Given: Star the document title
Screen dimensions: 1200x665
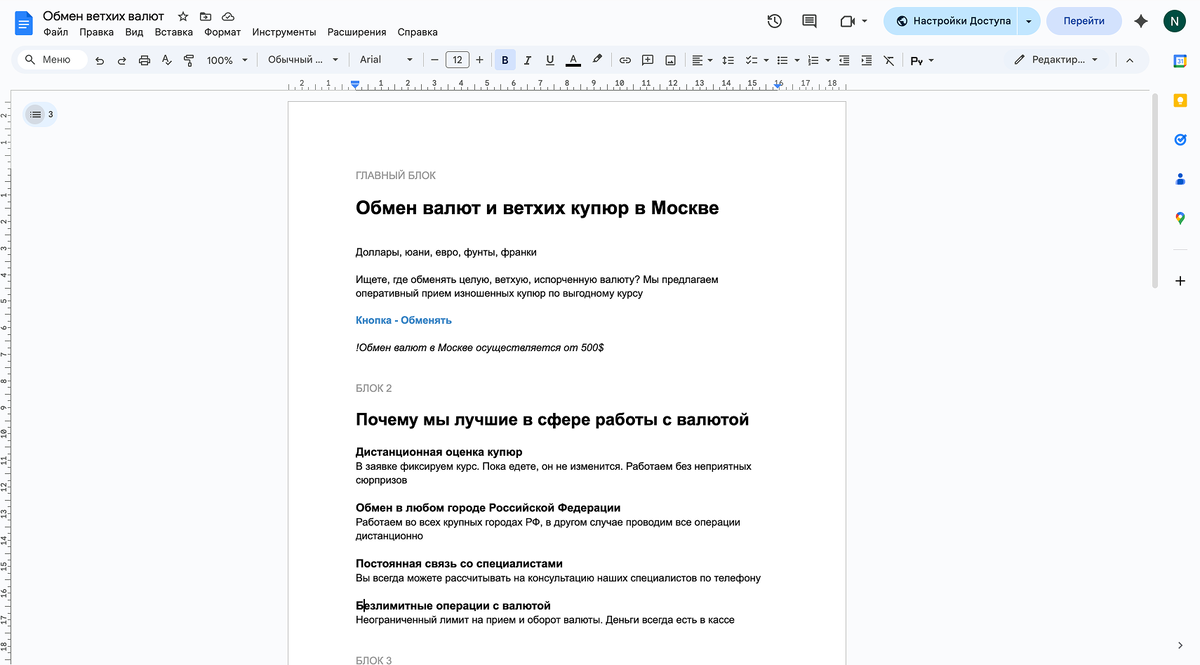Looking at the screenshot, I should tap(183, 17).
